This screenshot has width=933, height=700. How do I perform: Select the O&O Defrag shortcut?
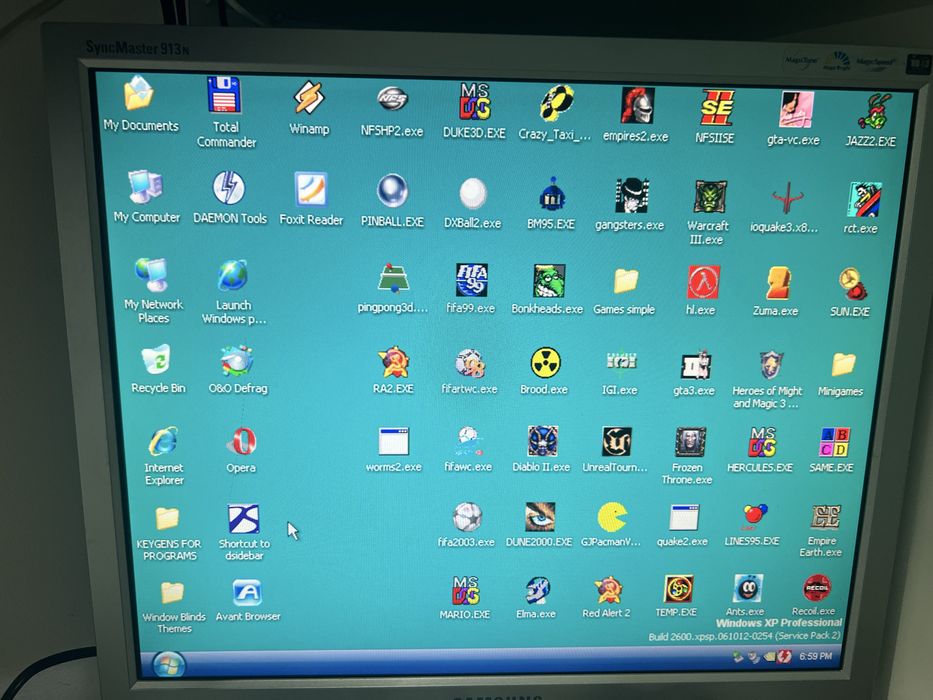[x=237, y=360]
